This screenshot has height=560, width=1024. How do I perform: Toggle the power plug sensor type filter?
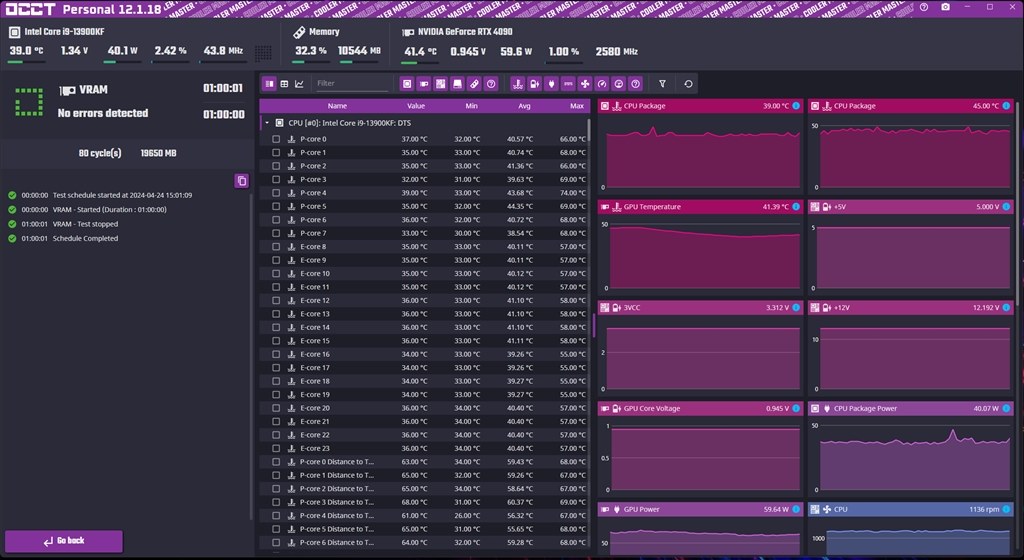552,84
